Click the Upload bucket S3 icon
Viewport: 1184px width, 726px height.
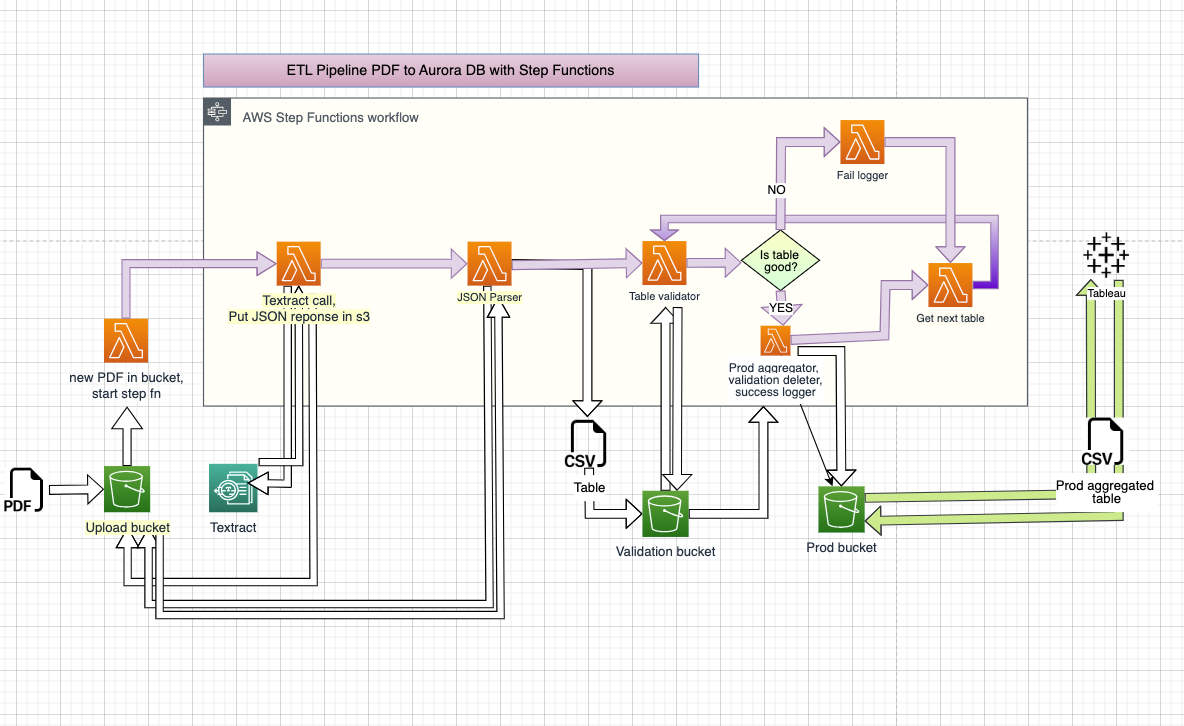[x=126, y=489]
